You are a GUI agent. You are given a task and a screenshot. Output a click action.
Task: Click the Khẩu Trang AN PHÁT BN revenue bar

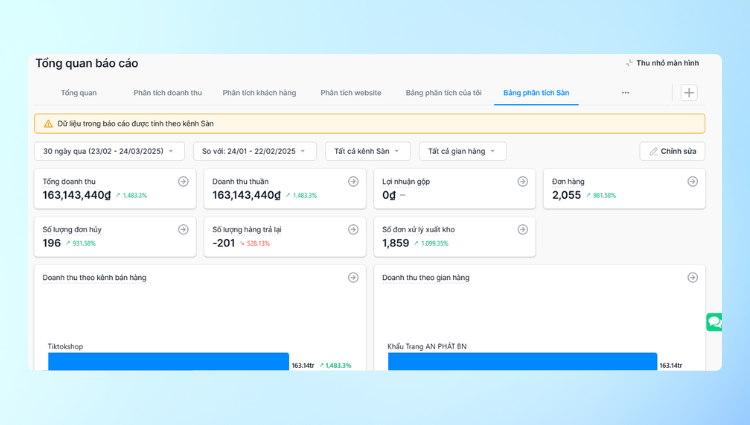pyautogui.click(x=522, y=361)
